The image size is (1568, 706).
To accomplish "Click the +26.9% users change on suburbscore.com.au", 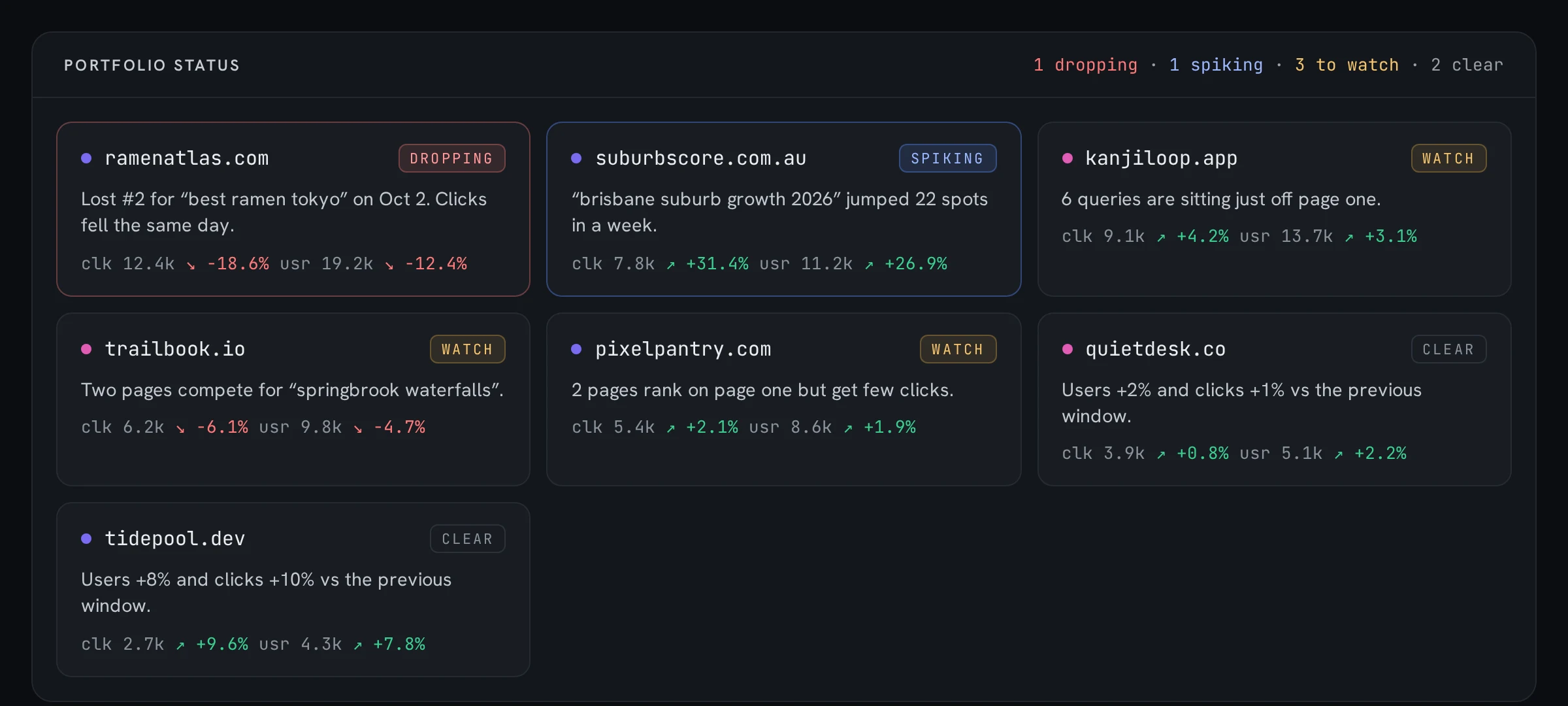I will tap(915, 263).
